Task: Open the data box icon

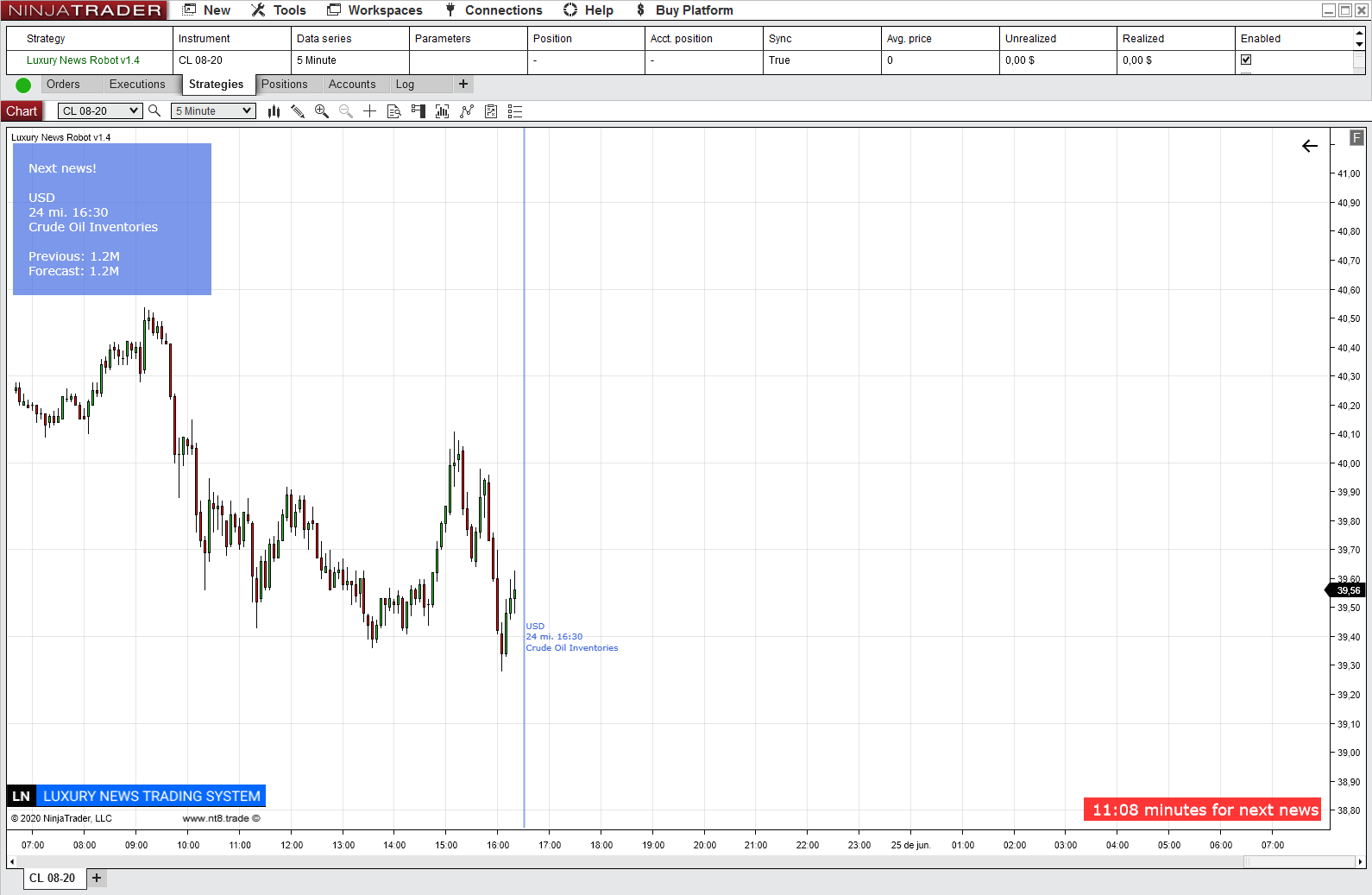Action: coord(394,111)
